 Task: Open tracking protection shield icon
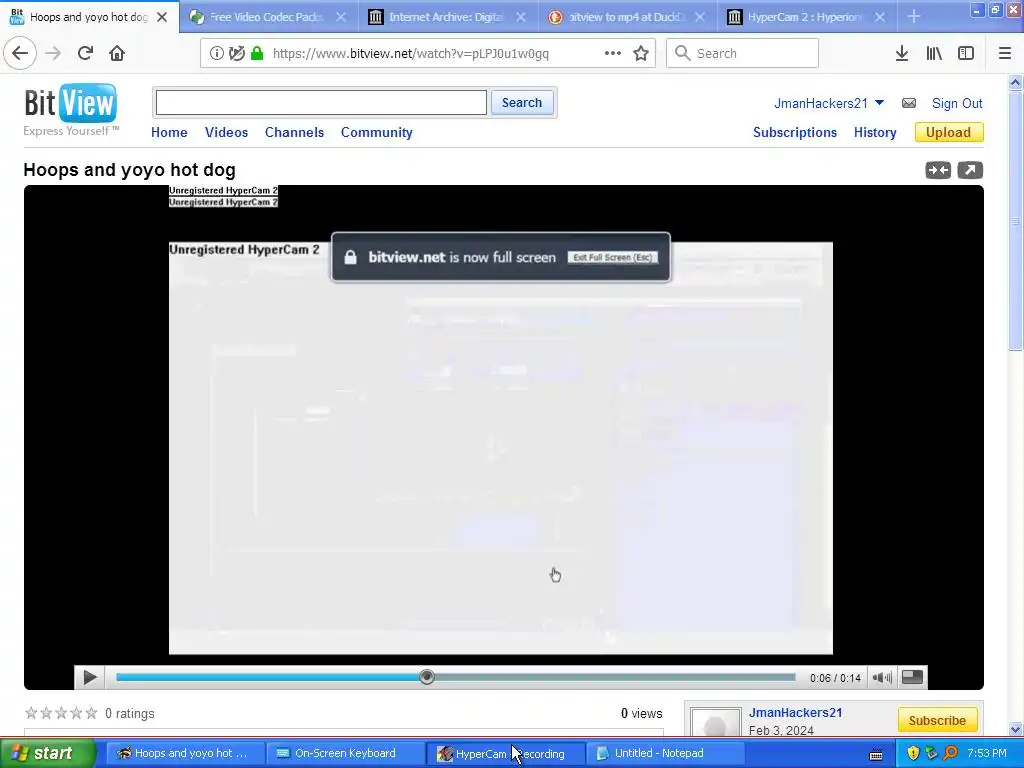coord(236,54)
